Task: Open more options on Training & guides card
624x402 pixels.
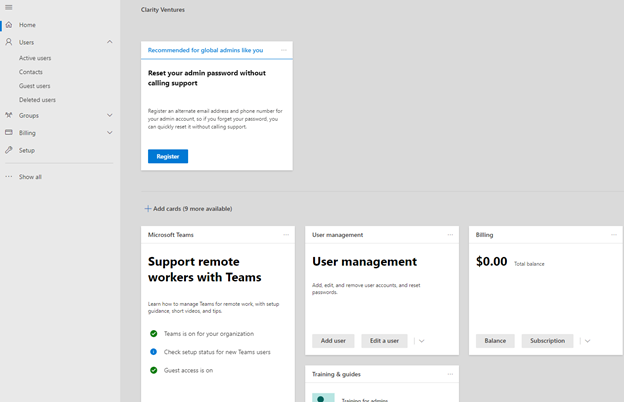Action: 450,374
